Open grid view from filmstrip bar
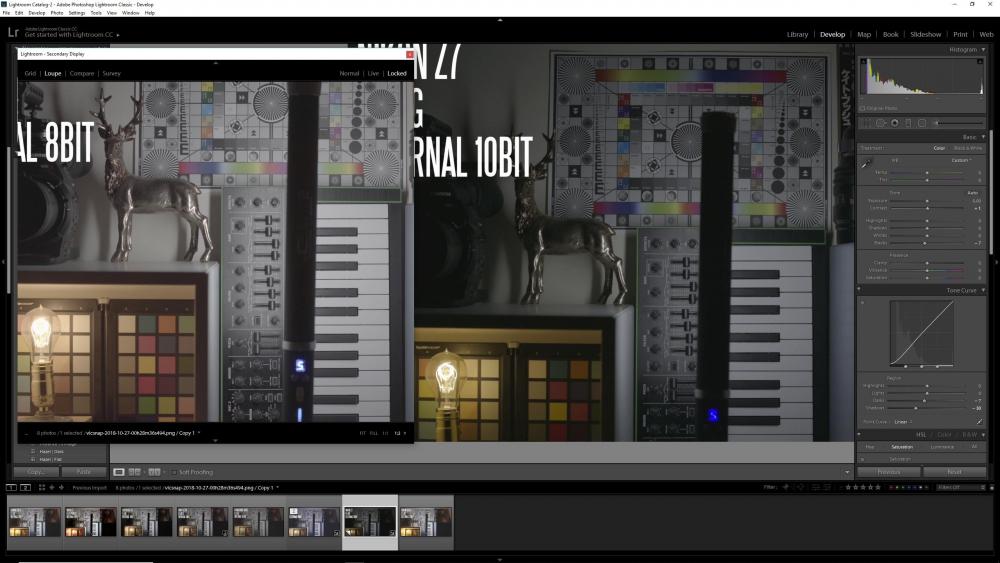1000x563 pixels. point(41,488)
